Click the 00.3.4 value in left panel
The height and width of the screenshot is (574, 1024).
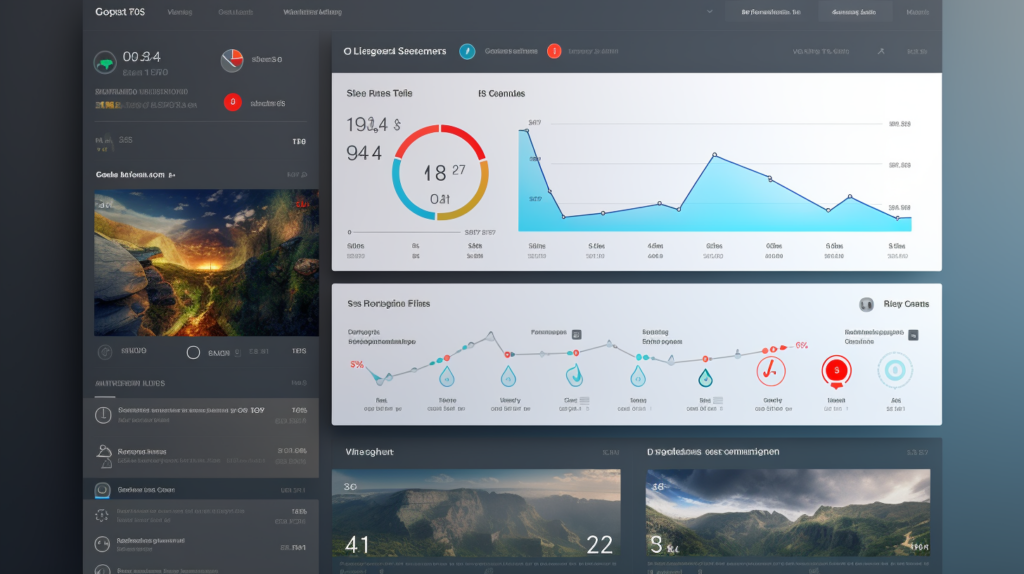click(x=142, y=57)
